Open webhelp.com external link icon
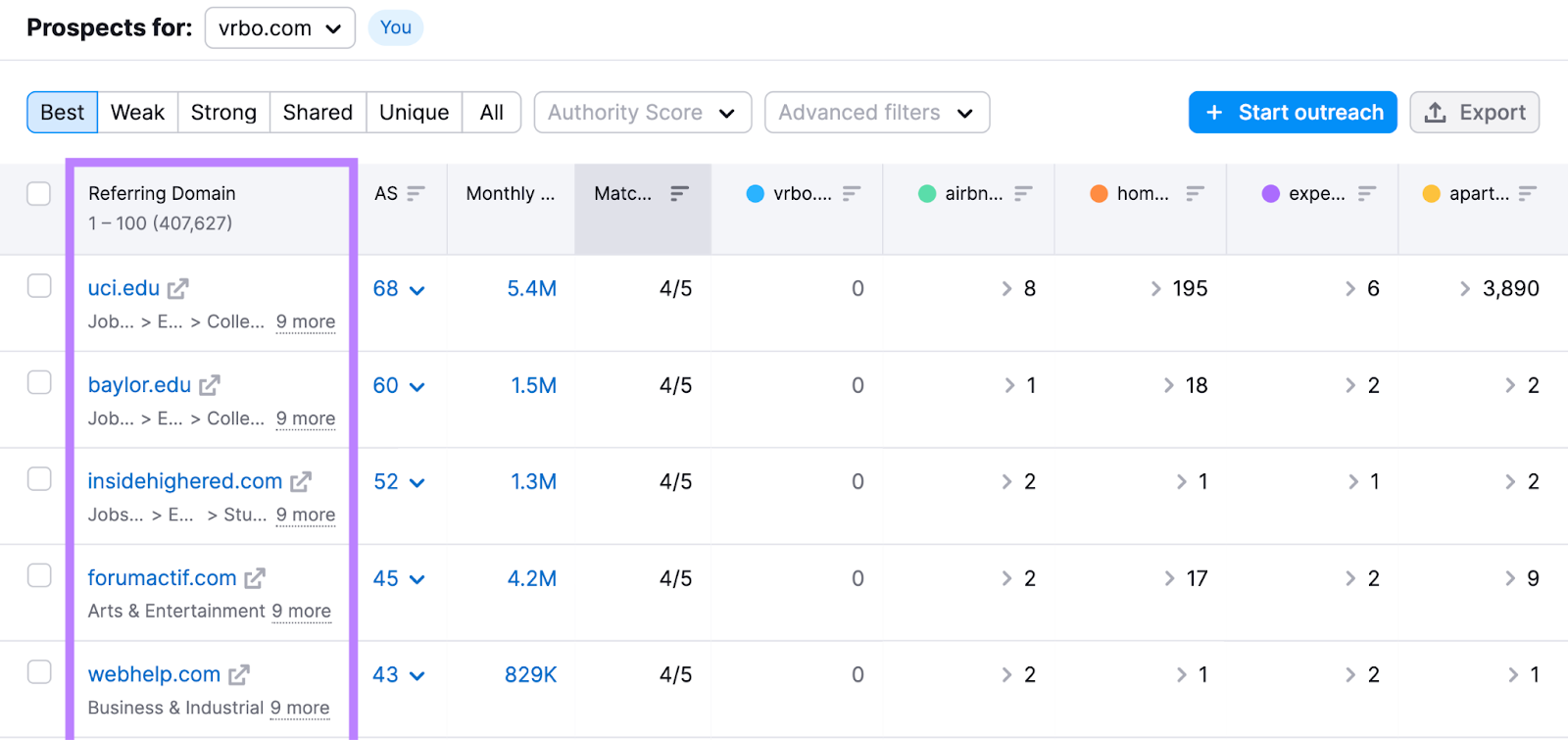Screen dimensions: 1568x740 pyautogui.click(x=239, y=675)
